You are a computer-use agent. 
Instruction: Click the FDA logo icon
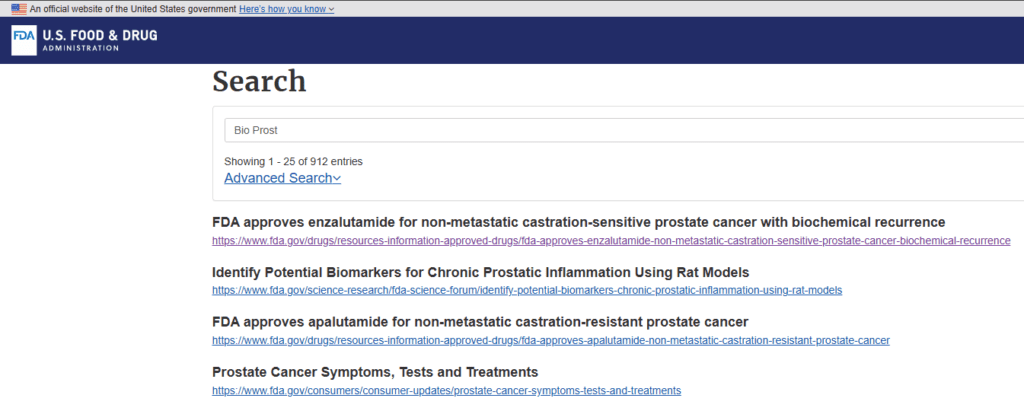tap(24, 40)
